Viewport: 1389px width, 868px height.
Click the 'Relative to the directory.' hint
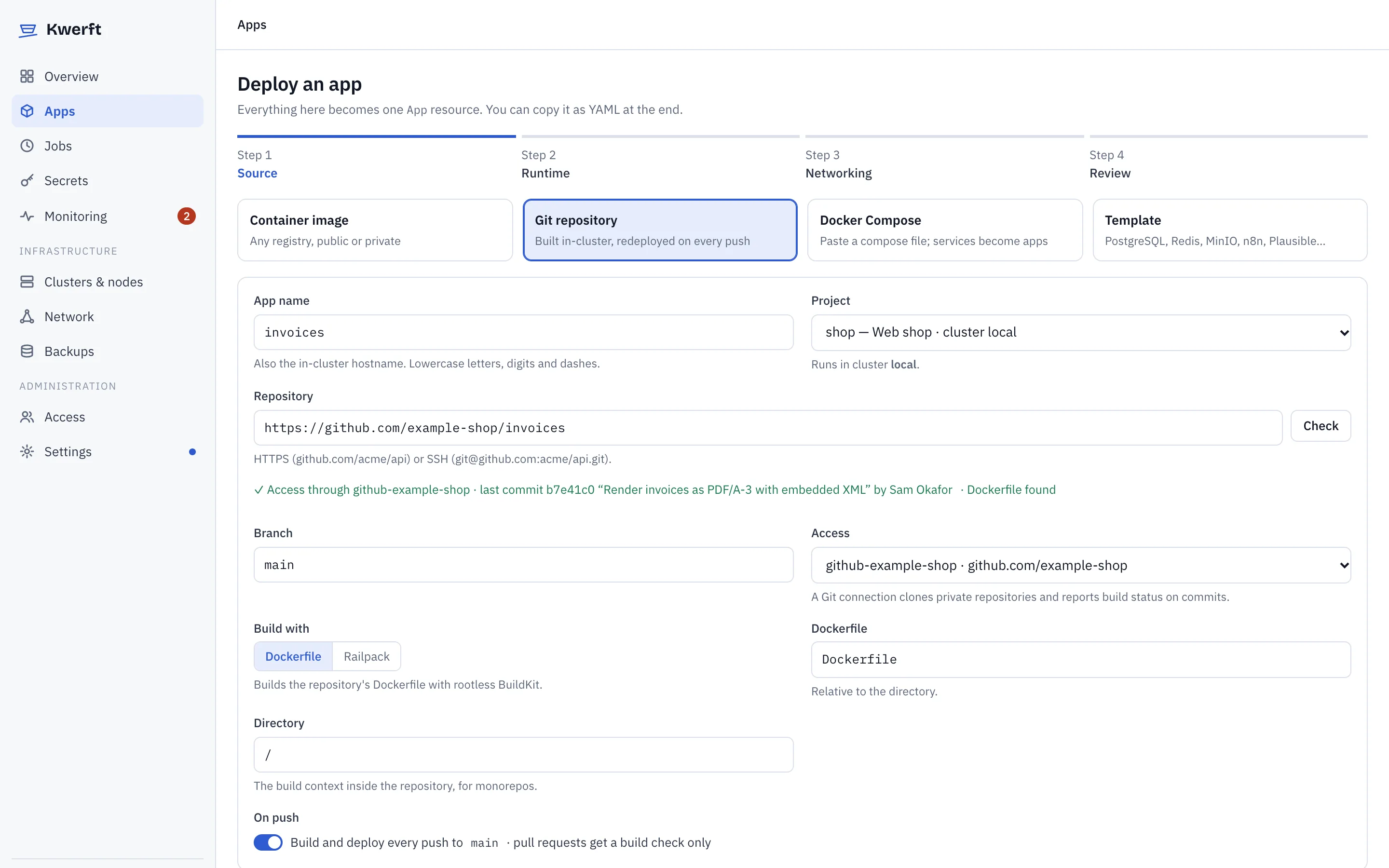874,692
